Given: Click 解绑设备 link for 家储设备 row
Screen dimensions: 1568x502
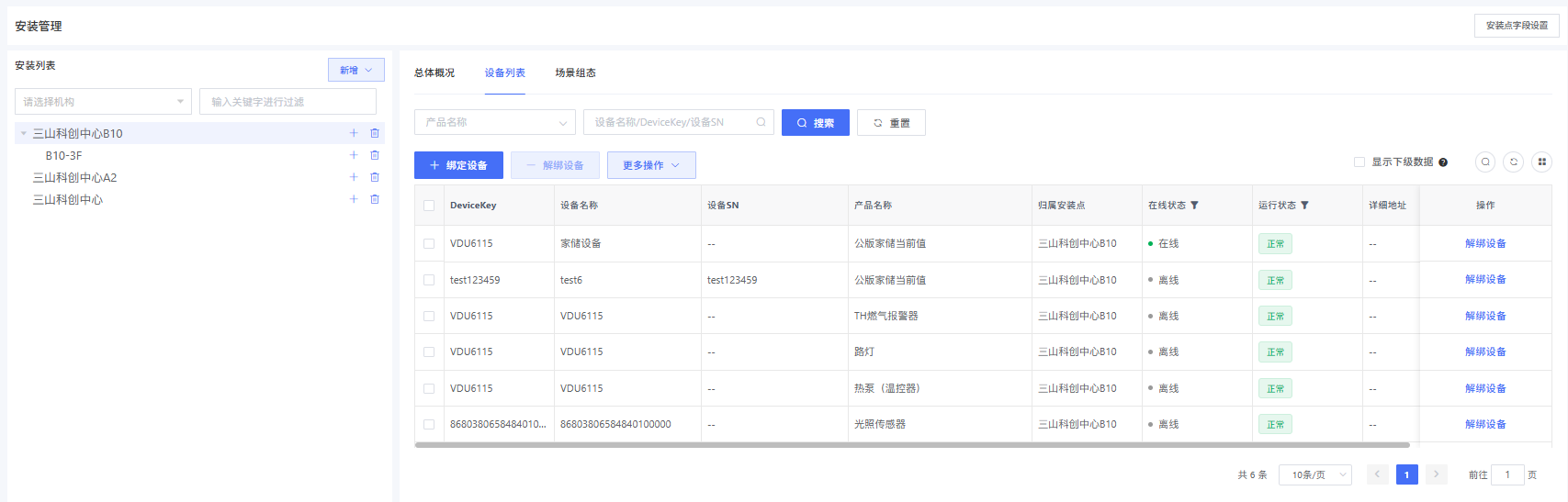Looking at the screenshot, I should pyautogui.click(x=1485, y=243).
